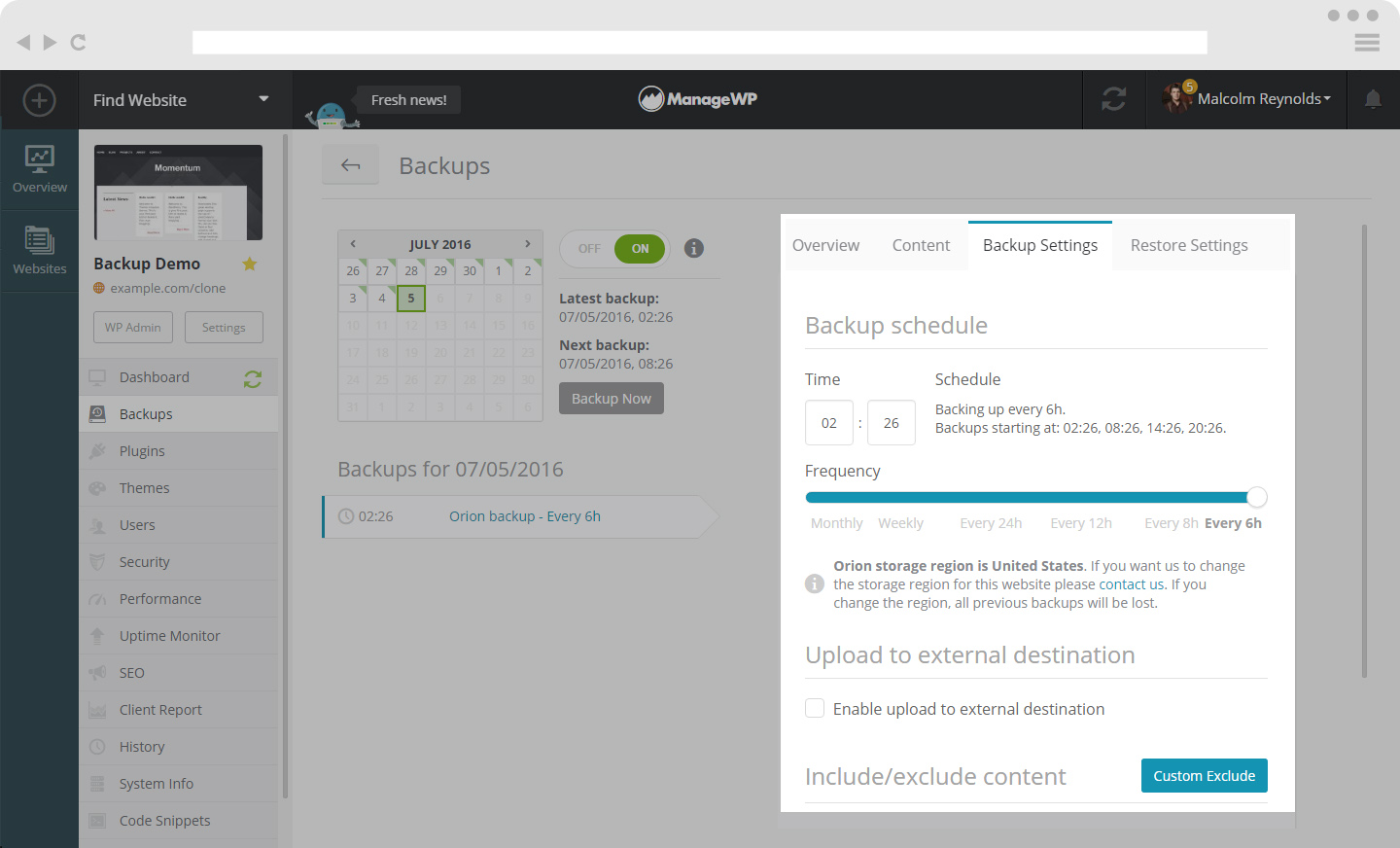Open the Websites sidebar icon

coord(40,251)
